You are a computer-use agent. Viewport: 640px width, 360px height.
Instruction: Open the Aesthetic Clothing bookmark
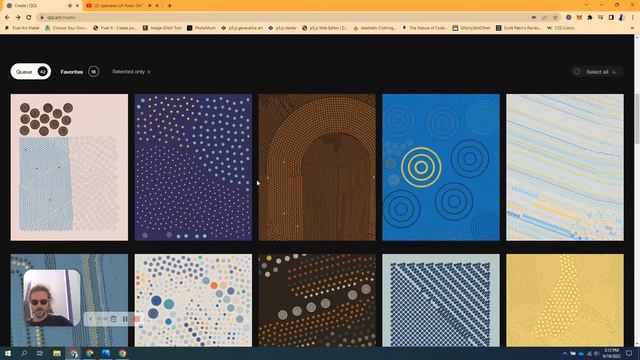375,28
